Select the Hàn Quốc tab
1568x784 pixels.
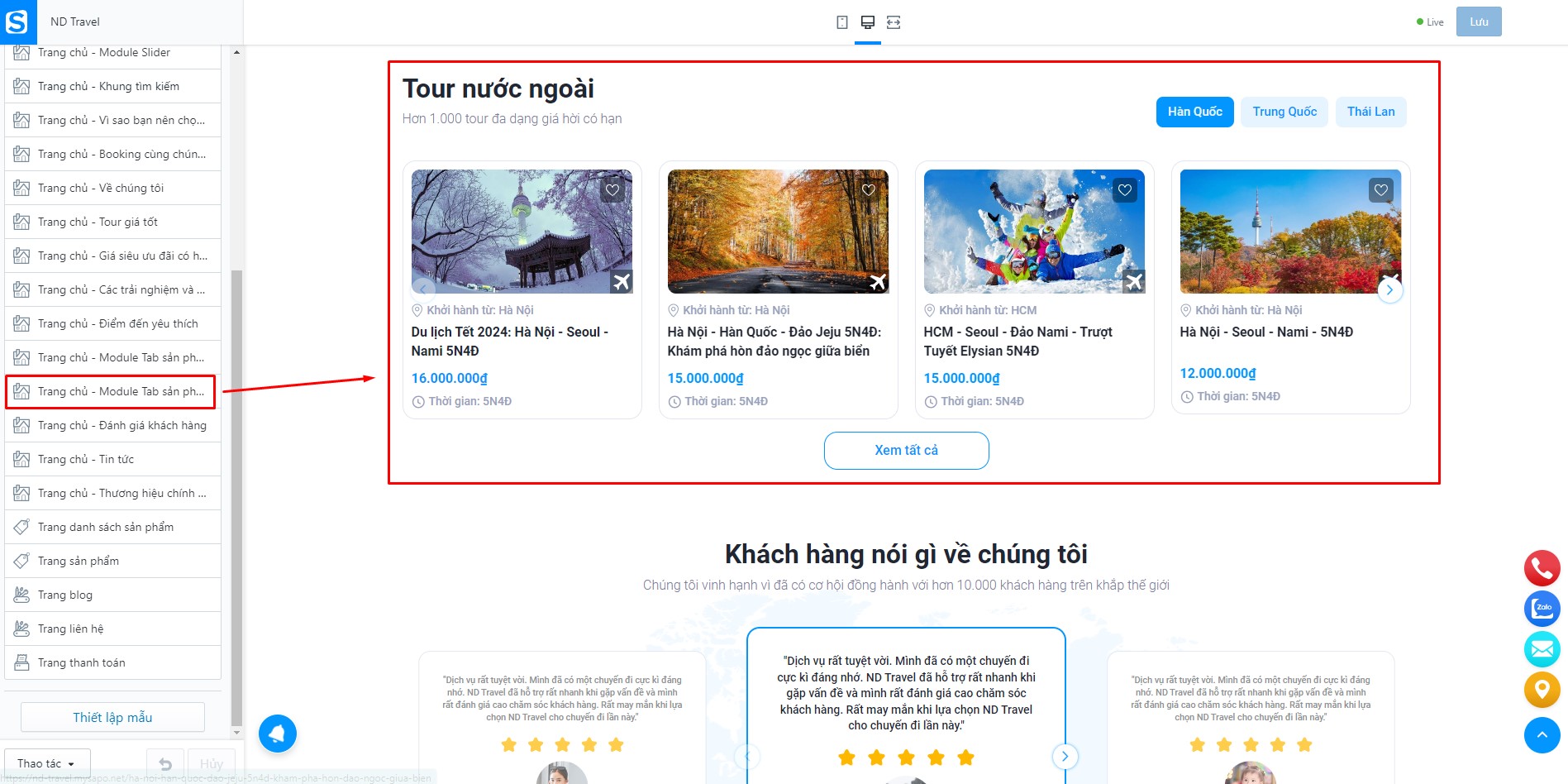click(1195, 112)
